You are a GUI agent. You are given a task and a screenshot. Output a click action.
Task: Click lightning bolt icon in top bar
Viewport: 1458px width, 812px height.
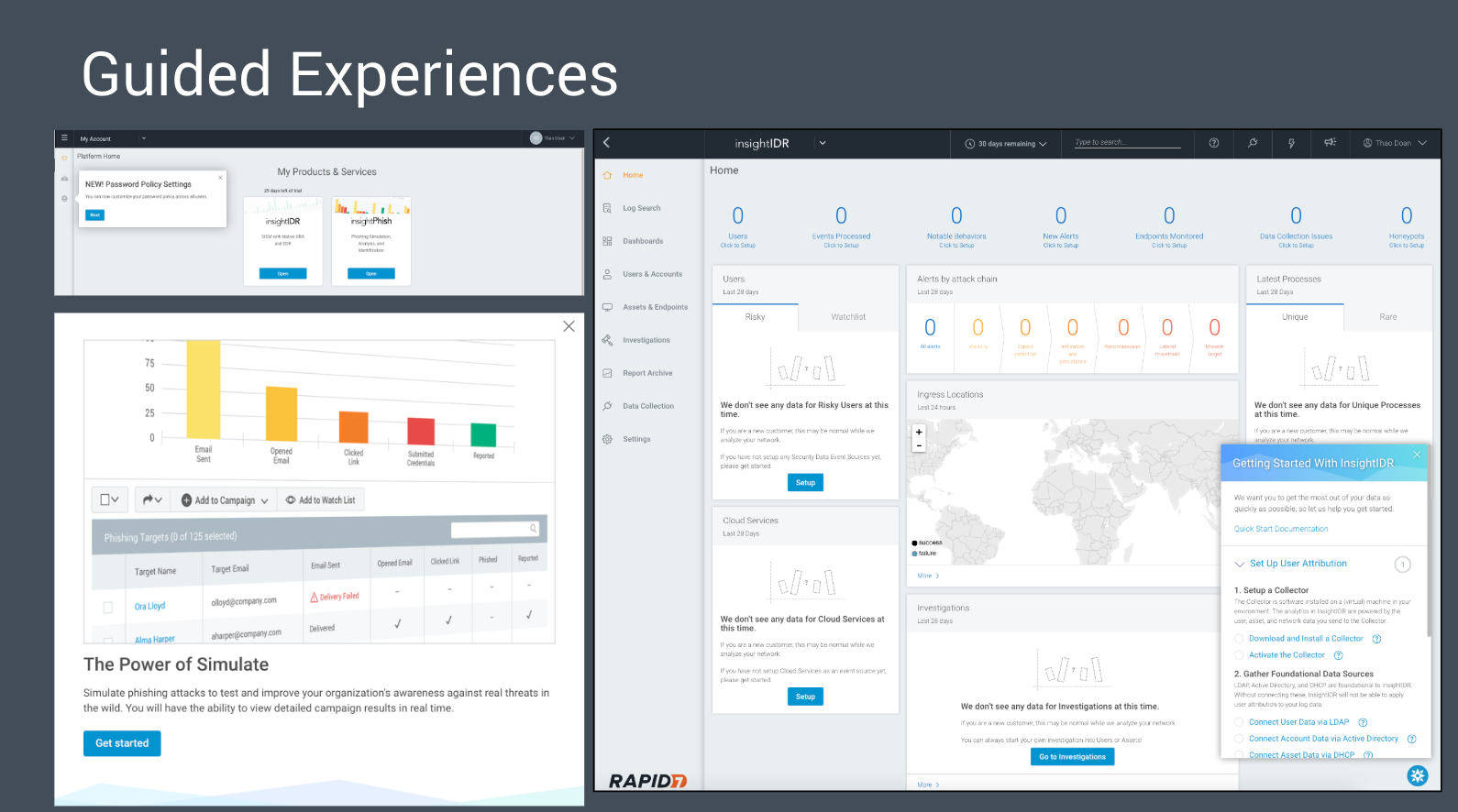click(1291, 143)
